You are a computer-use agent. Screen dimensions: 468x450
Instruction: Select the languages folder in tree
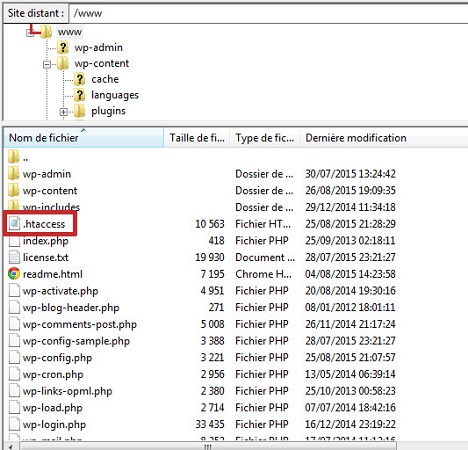pyautogui.click(x=115, y=95)
